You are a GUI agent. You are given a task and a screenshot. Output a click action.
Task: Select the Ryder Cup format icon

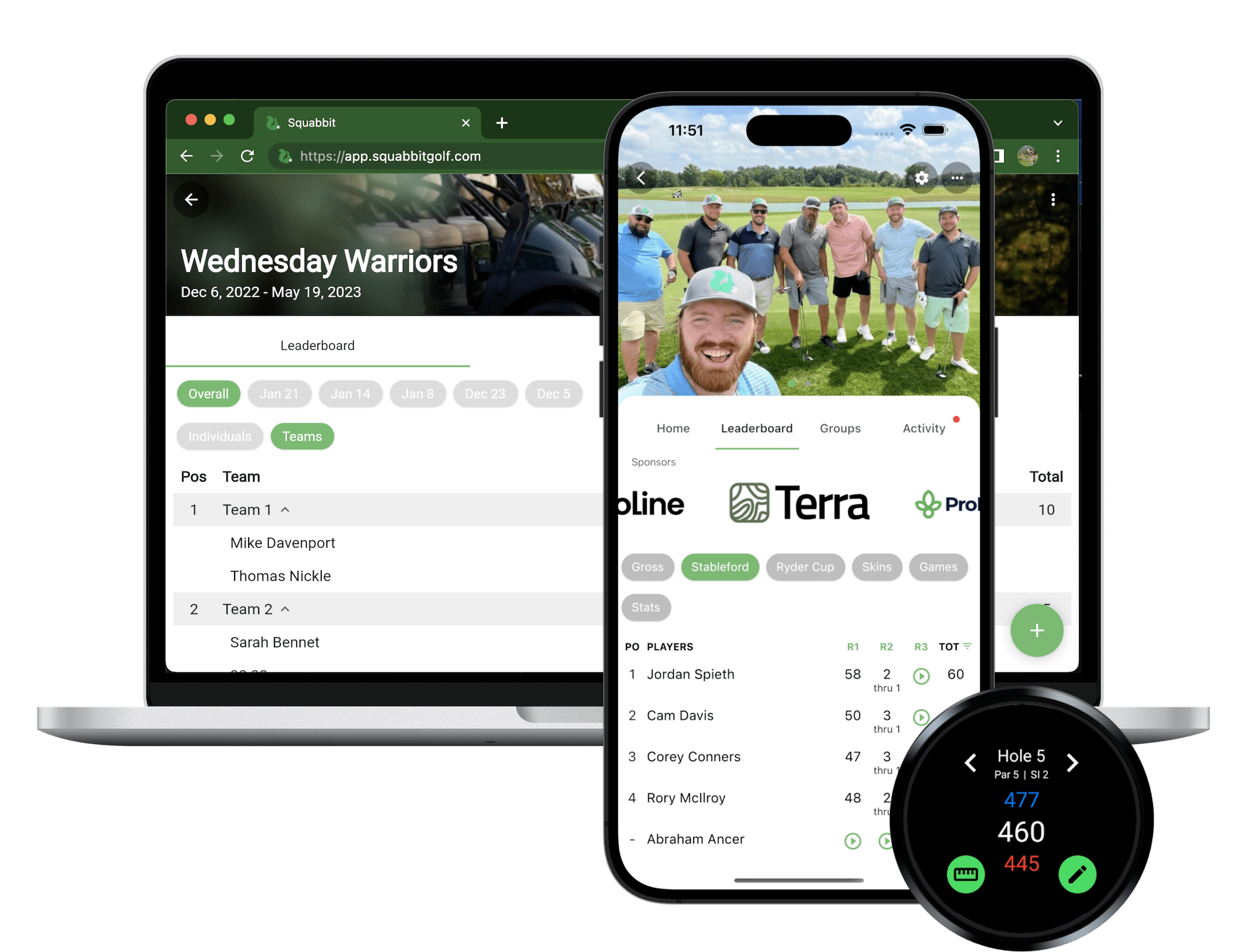coord(805,566)
